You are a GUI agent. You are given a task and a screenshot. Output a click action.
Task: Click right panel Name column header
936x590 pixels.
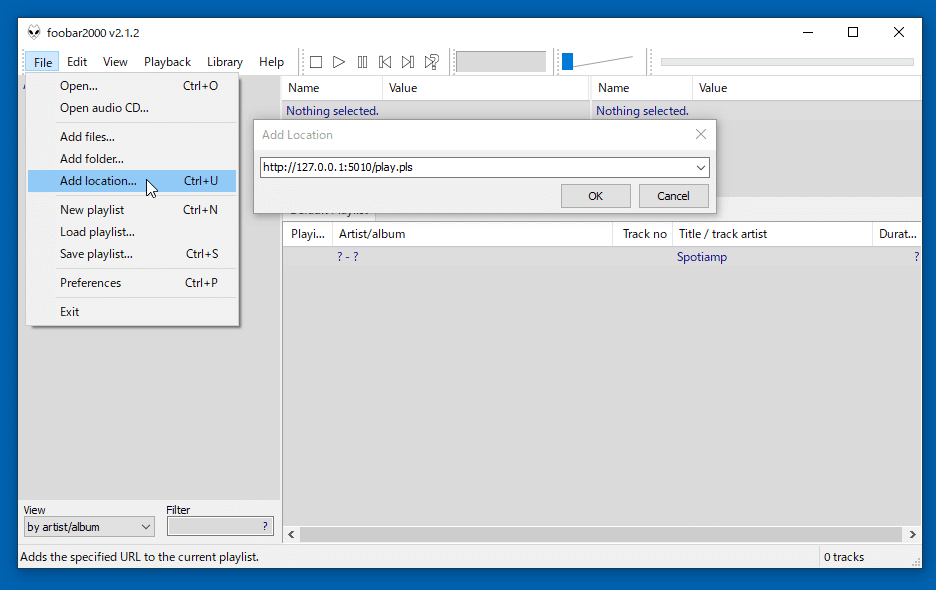642,88
